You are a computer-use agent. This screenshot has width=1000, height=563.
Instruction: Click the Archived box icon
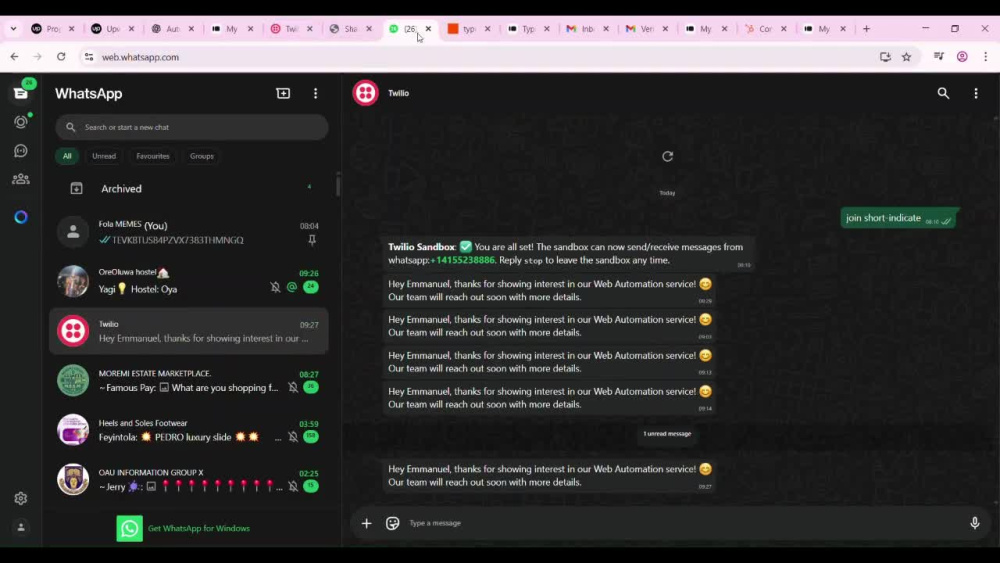click(76, 189)
